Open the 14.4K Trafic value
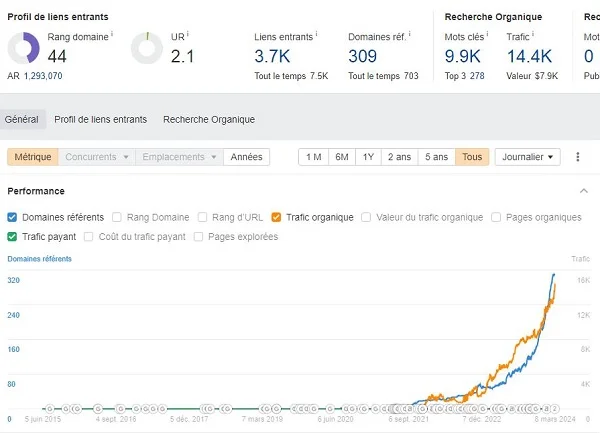This screenshot has height=433, width=600. point(529,57)
